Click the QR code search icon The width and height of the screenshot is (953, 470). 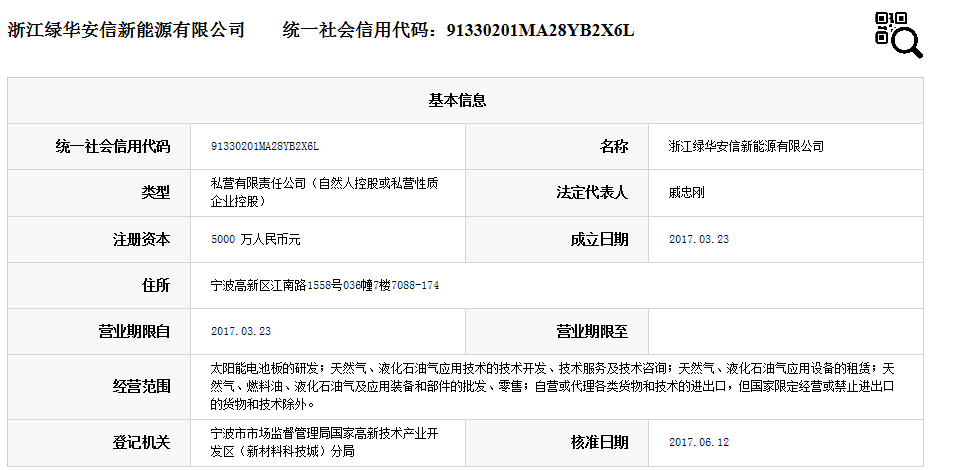coord(898,35)
